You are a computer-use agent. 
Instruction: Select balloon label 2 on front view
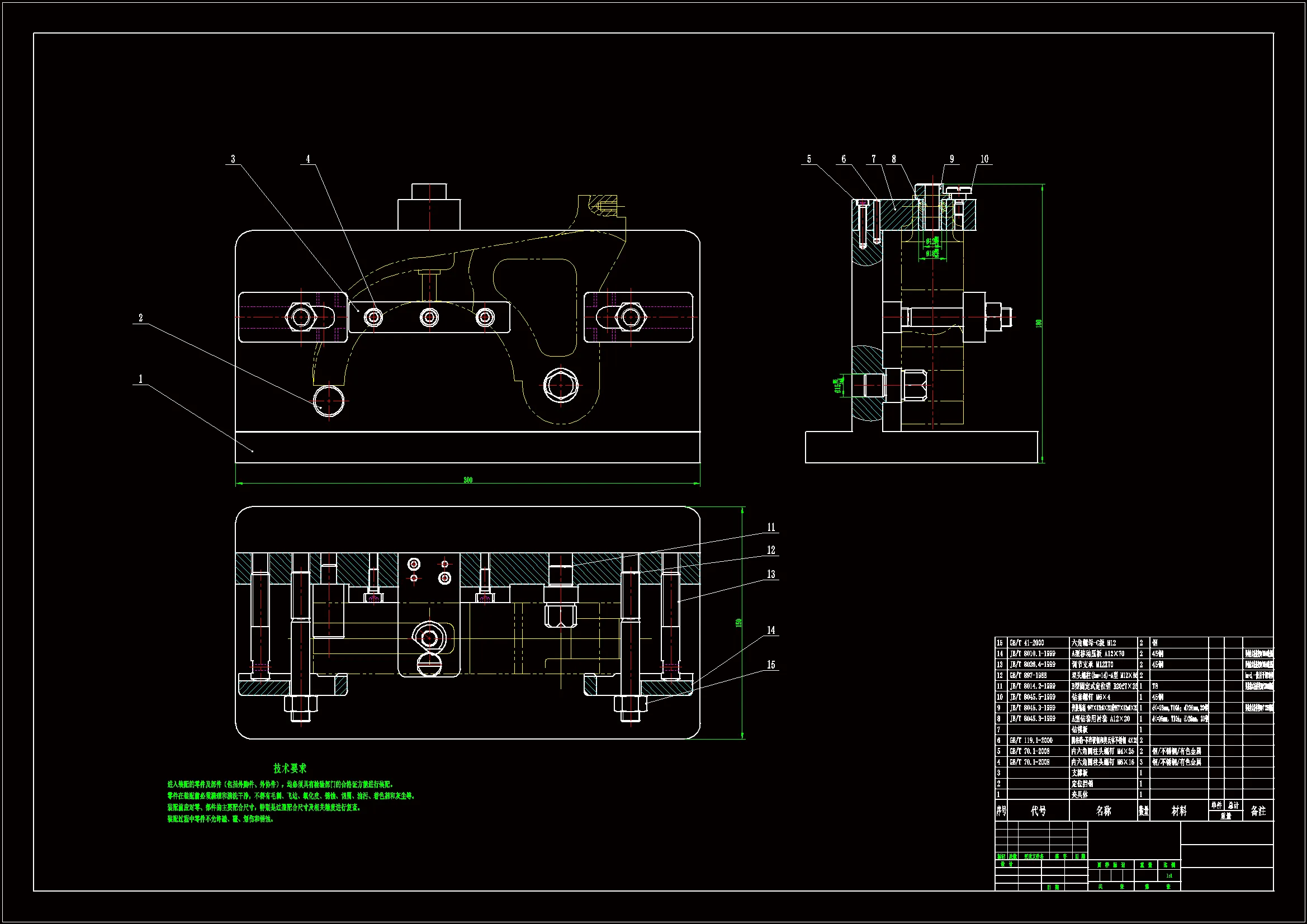coord(141,318)
